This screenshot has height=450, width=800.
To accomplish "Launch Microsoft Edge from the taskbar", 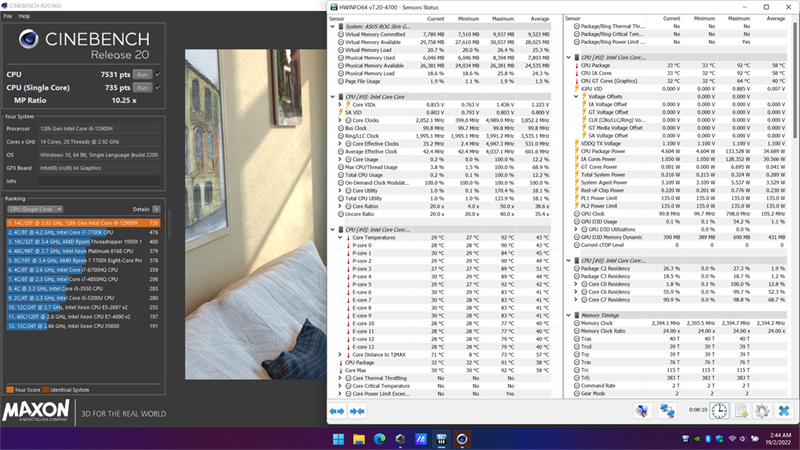I will [380, 439].
